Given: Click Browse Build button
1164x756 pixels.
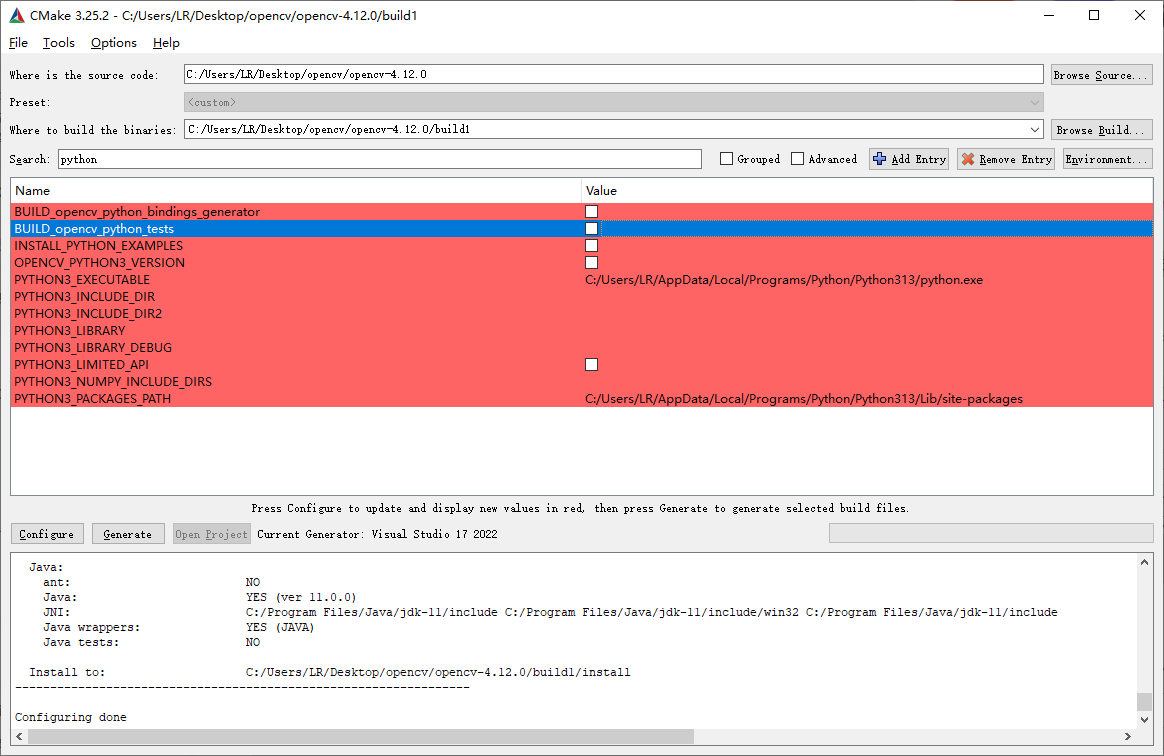Looking at the screenshot, I should click(x=1102, y=130).
